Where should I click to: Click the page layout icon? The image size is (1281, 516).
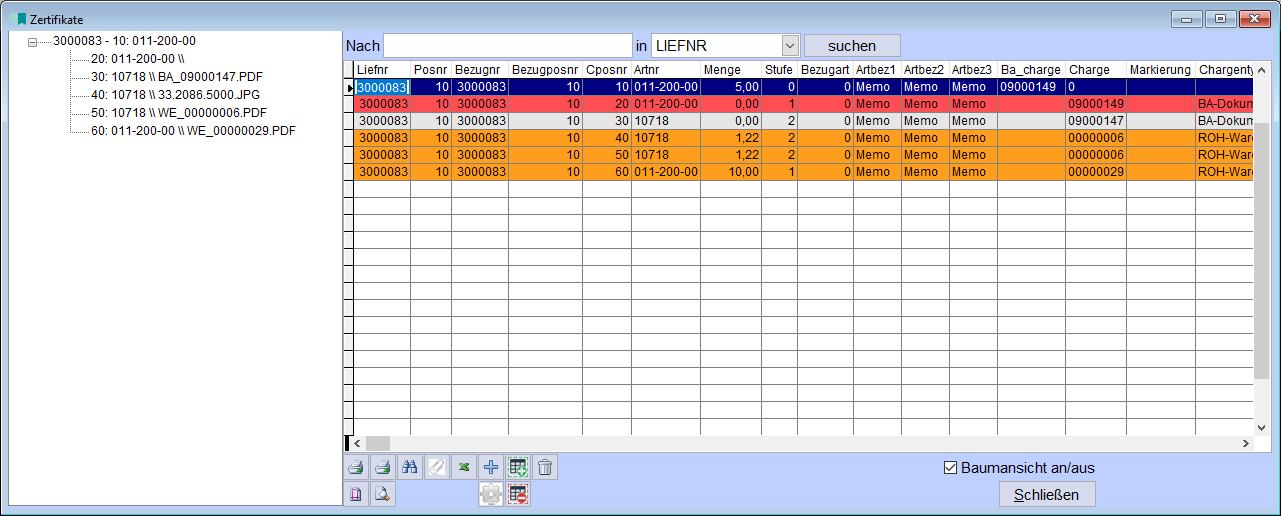click(x=355, y=494)
